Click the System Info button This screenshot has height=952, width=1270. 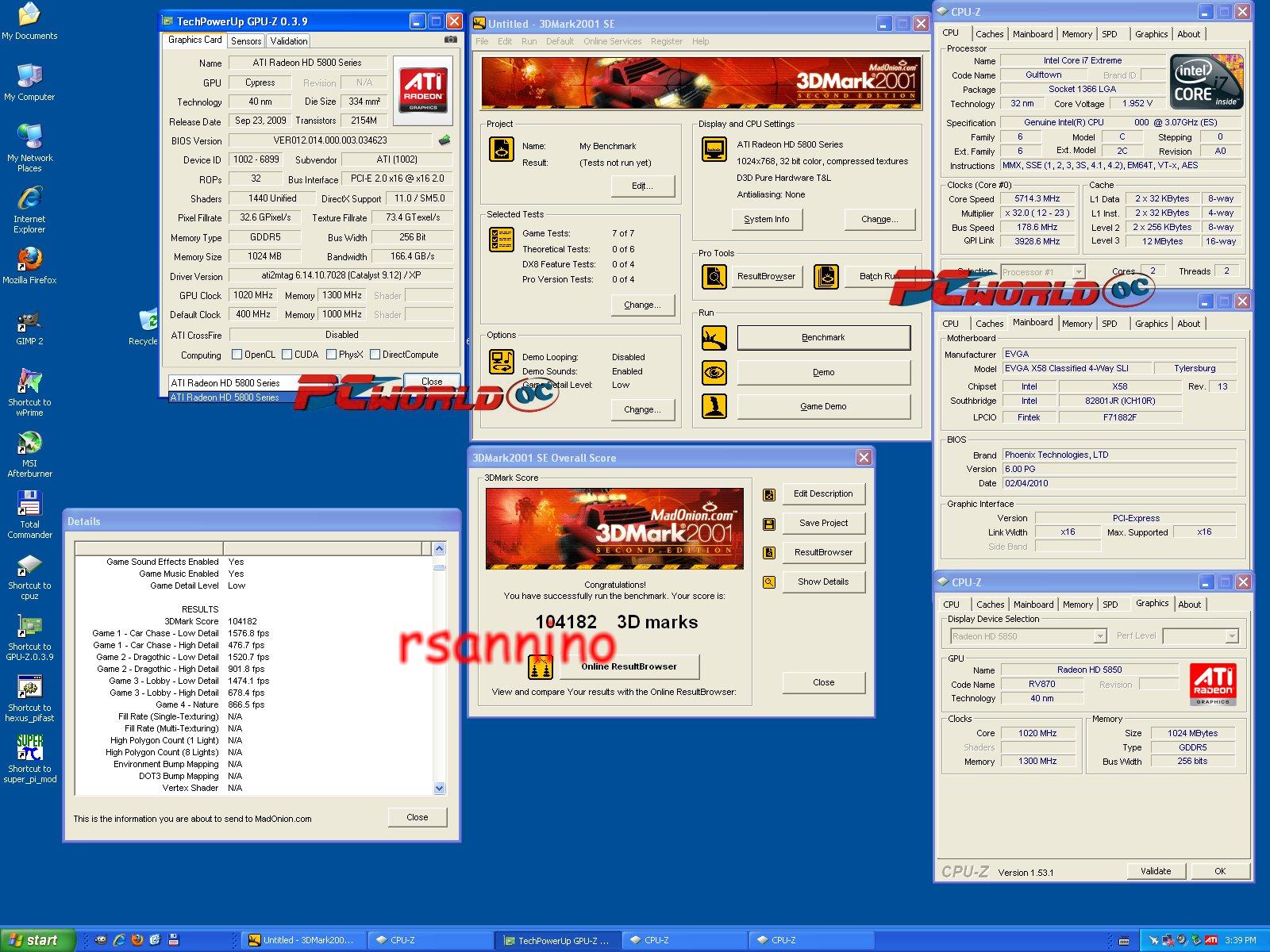[767, 219]
